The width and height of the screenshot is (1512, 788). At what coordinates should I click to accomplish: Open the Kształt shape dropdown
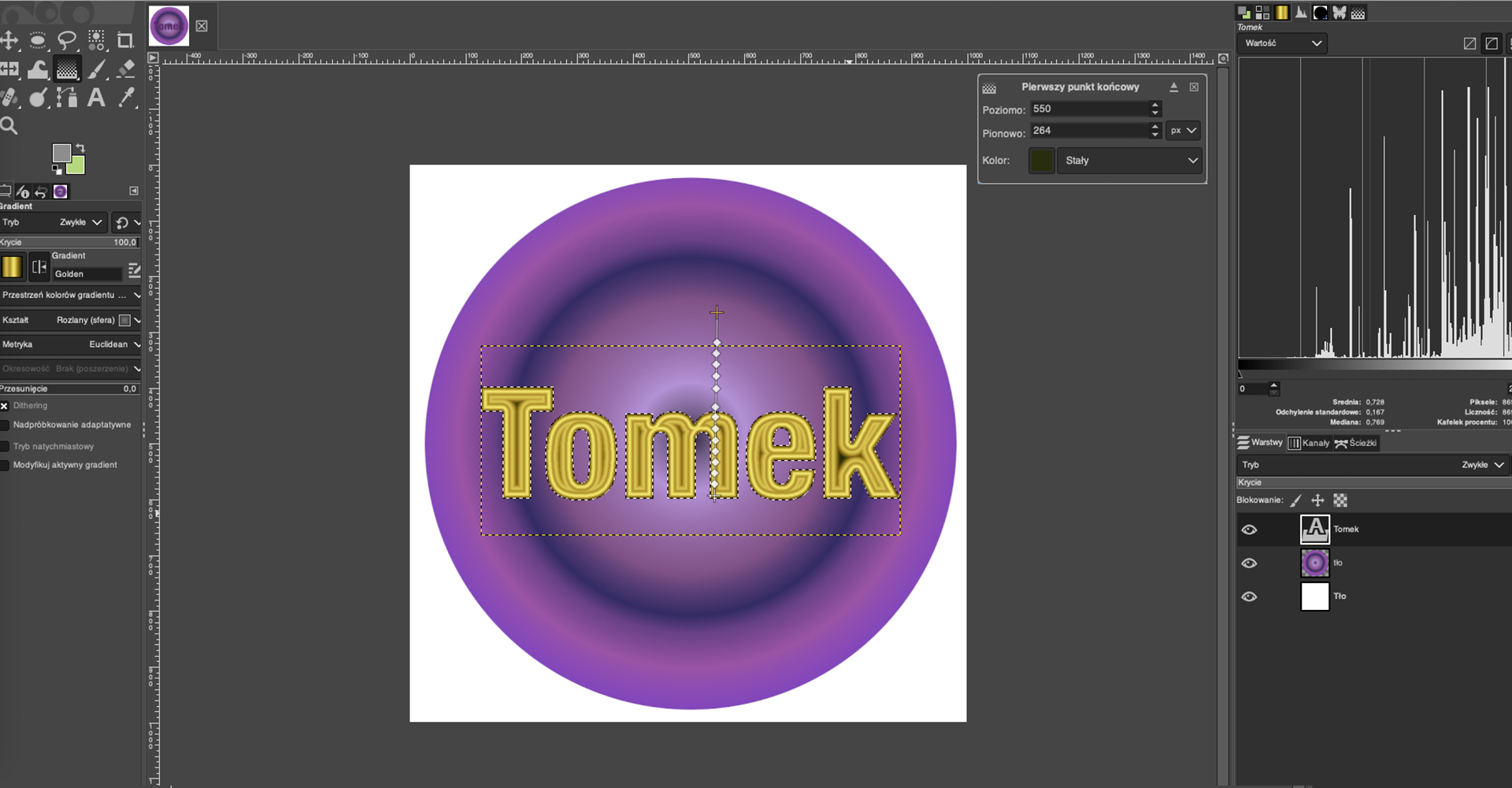click(71, 320)
